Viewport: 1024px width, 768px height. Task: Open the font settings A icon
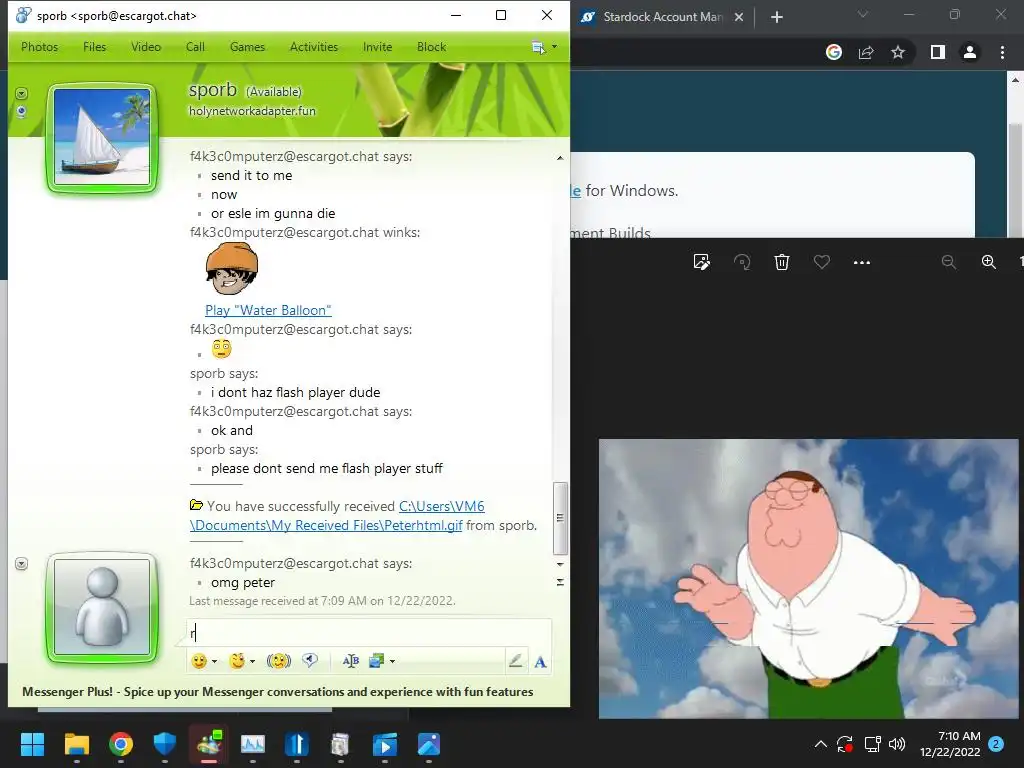540,662
